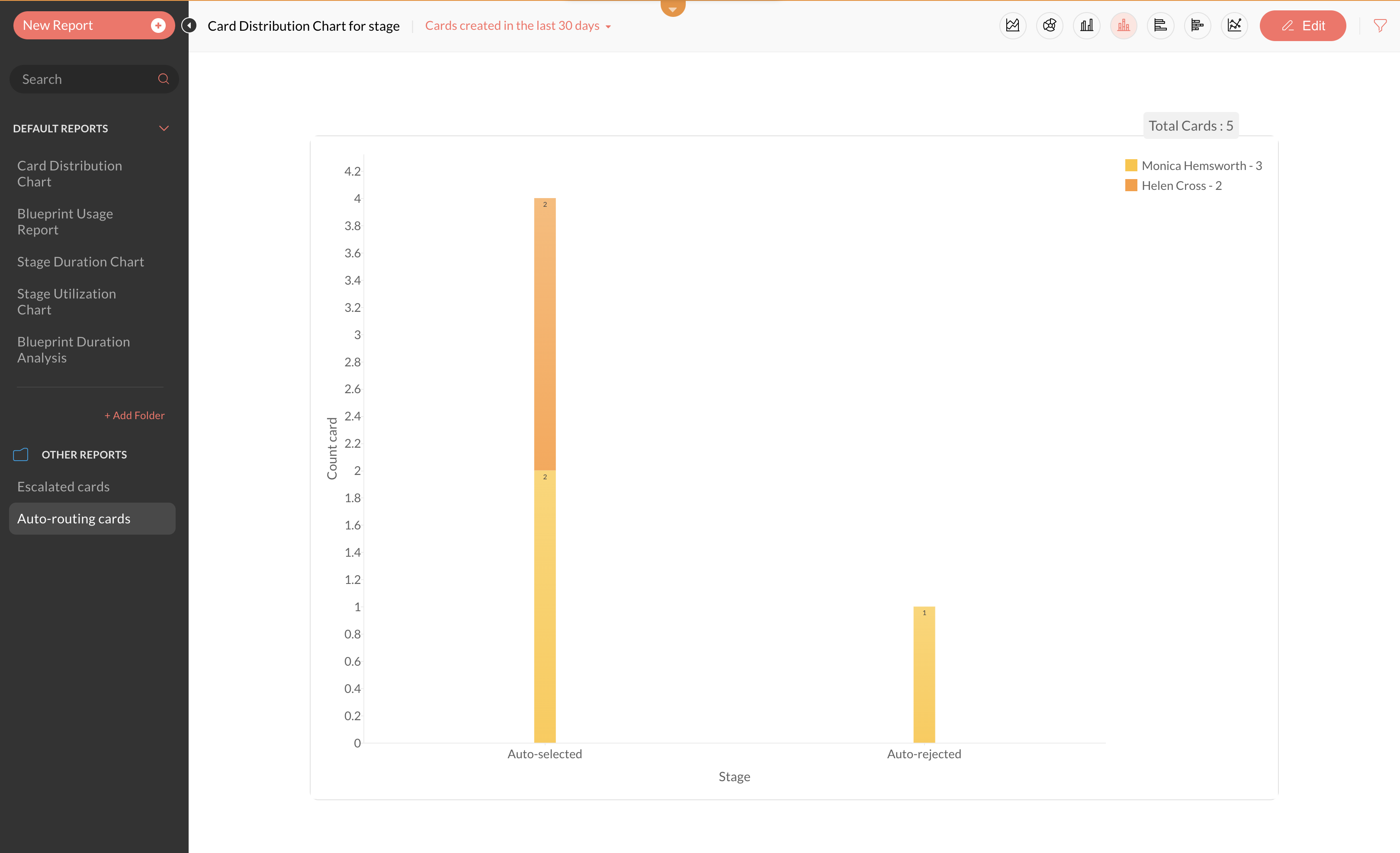Collapse the sidebar with the arrow button

click(x=189, y=26)
